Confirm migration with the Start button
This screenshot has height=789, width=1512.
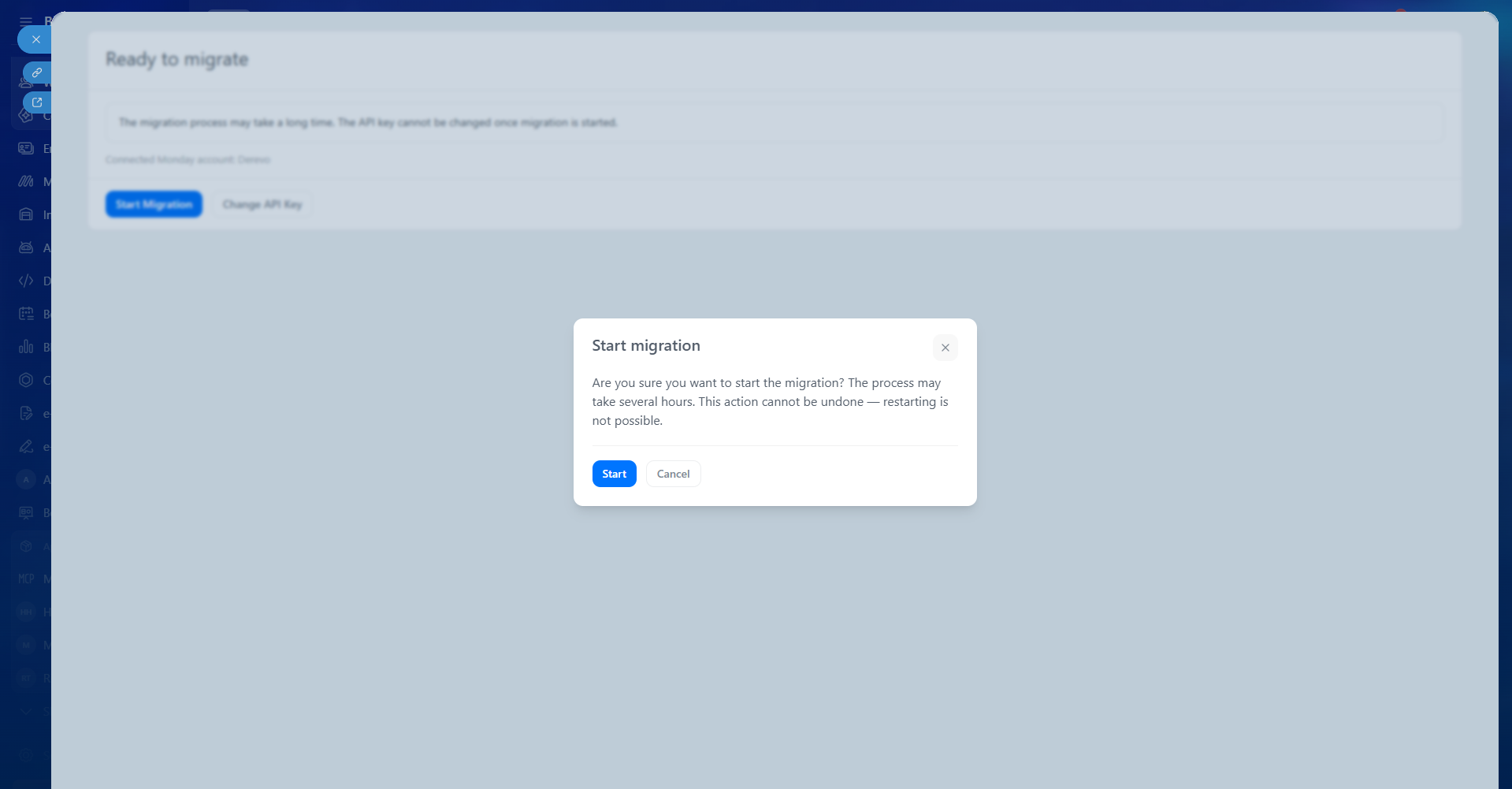[x=614, y=474]
